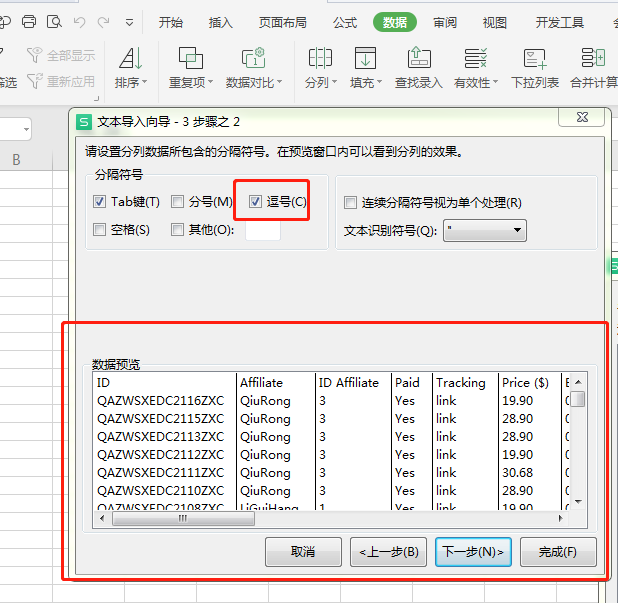Viewport: 618px width, 603px height.
Task: Open filter group dialog launcher icon
Action: [97, 98]
